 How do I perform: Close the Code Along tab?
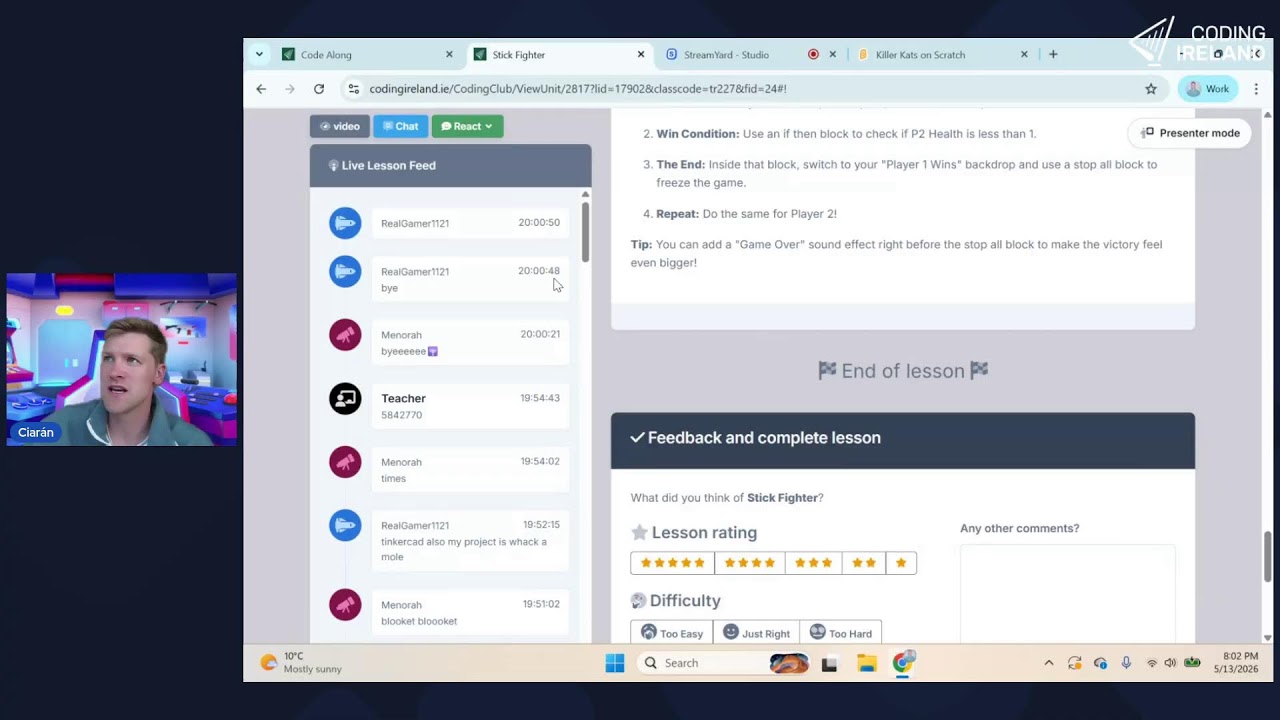(x=449, y=55)
